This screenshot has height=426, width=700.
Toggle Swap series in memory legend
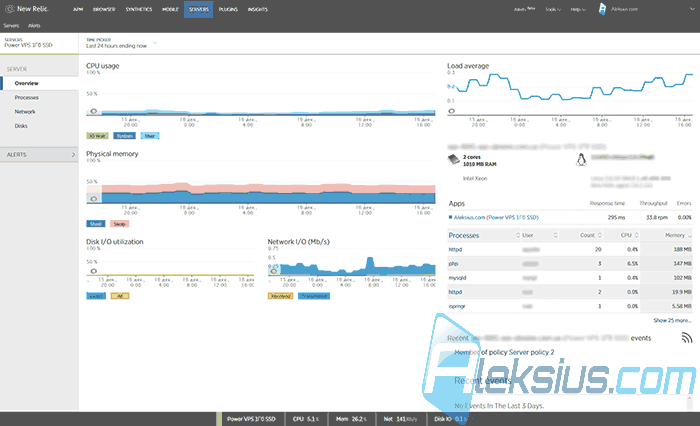coord(119,224)
